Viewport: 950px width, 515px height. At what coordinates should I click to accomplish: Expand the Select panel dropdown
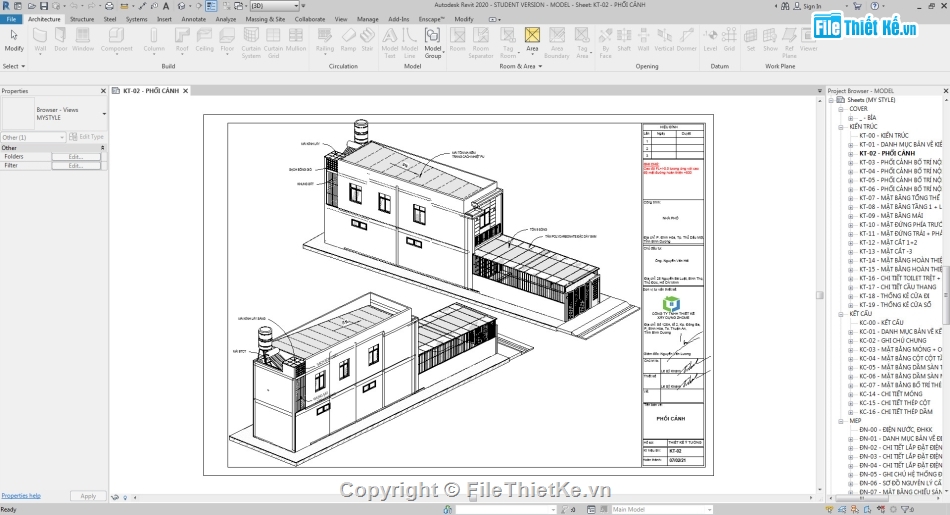[14, 66]
